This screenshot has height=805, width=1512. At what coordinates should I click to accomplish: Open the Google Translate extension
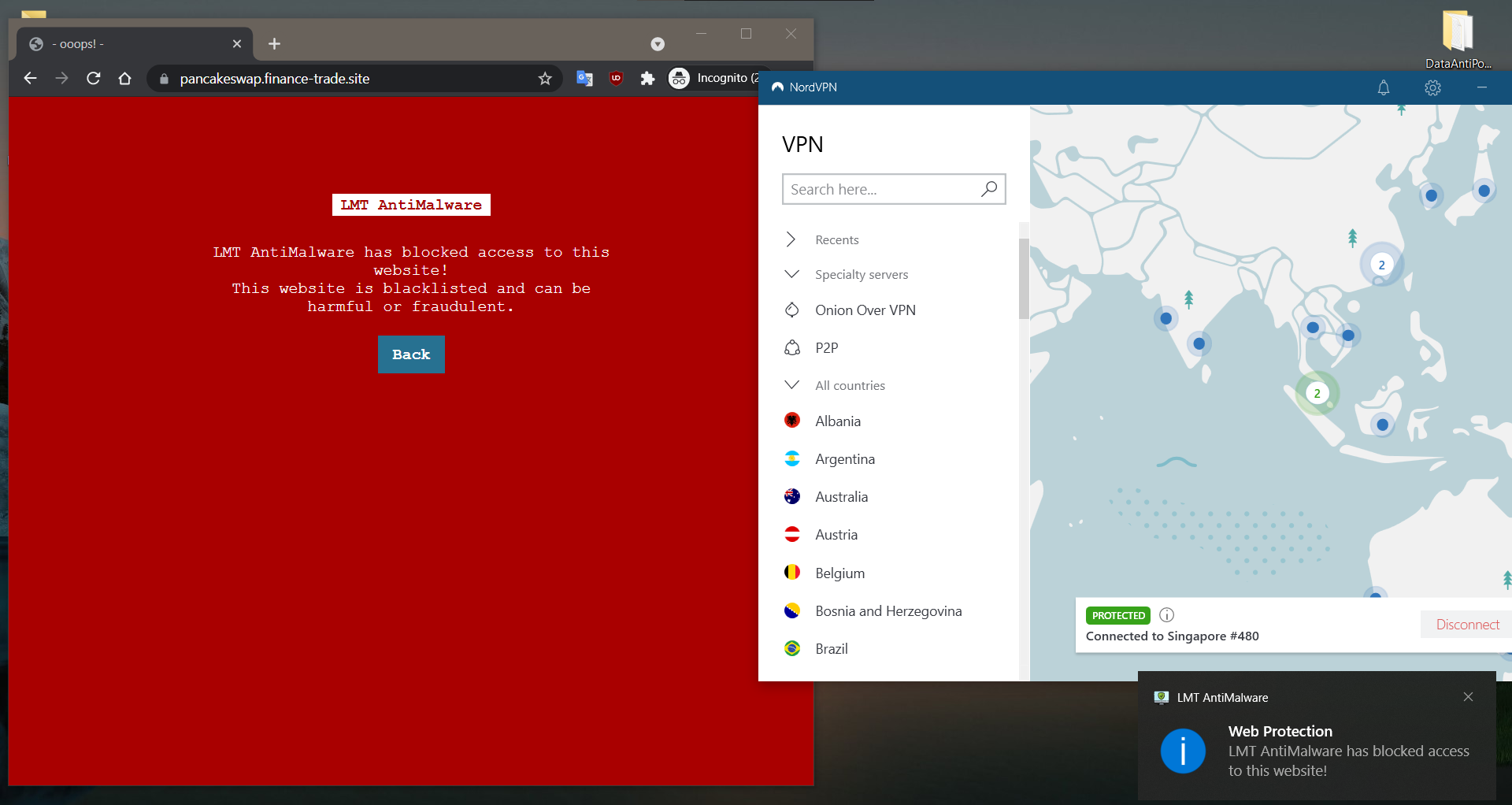pyautogui.click(x=584, y=78)
